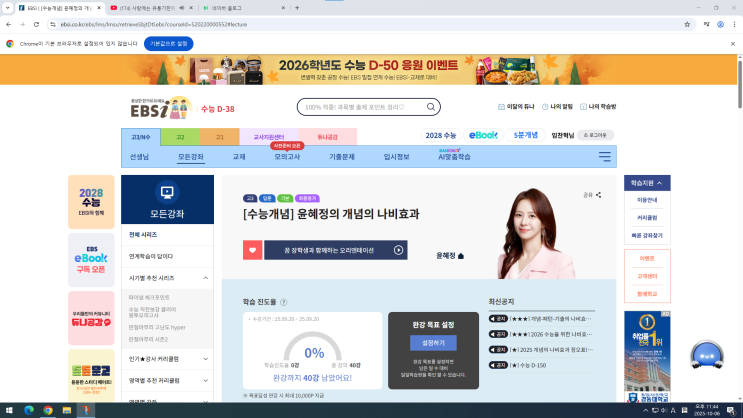Select the 고2 tab
743x418 pixels.
180,137
